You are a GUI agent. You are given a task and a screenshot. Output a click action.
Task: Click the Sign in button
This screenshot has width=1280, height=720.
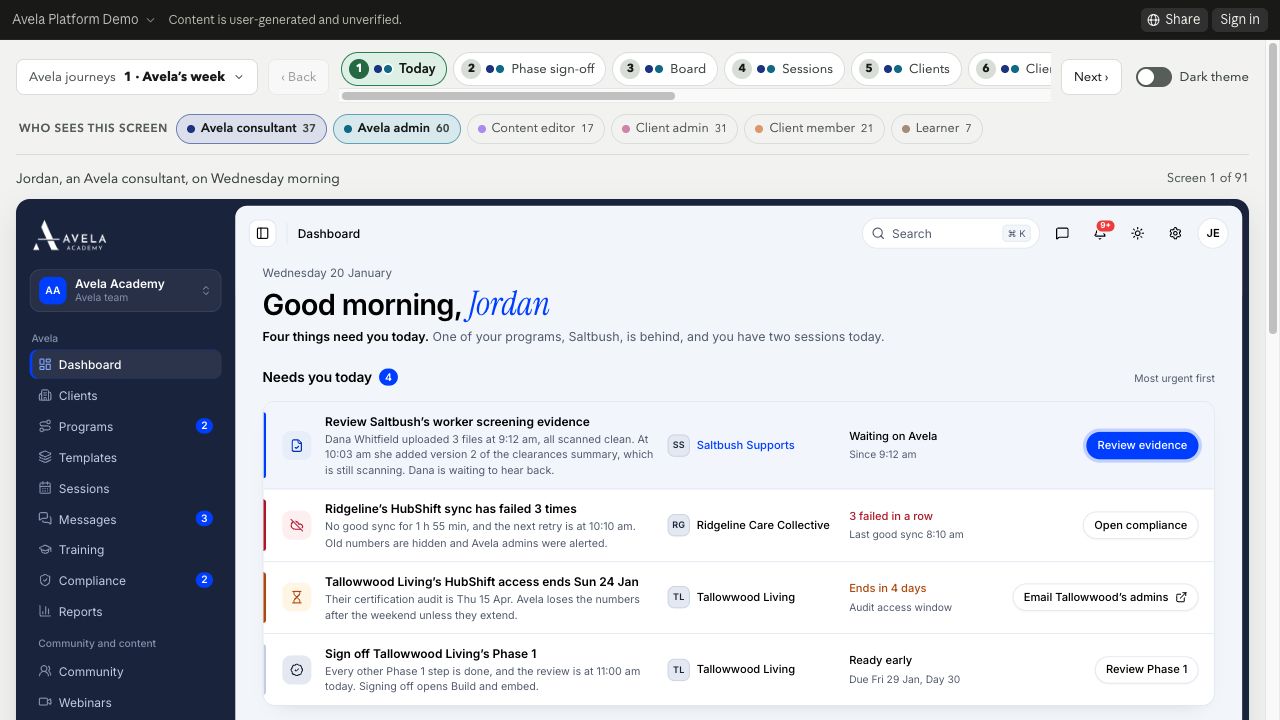coord(1240,19)
